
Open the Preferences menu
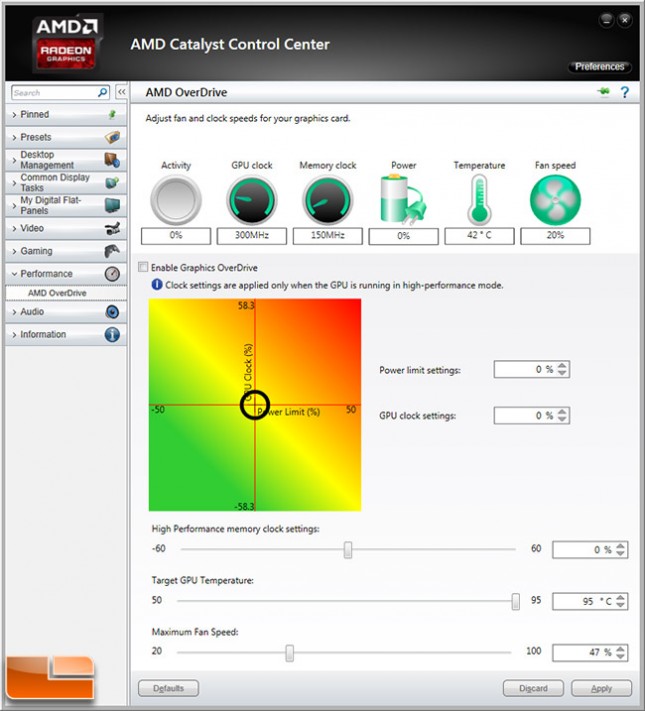(599, 67)
